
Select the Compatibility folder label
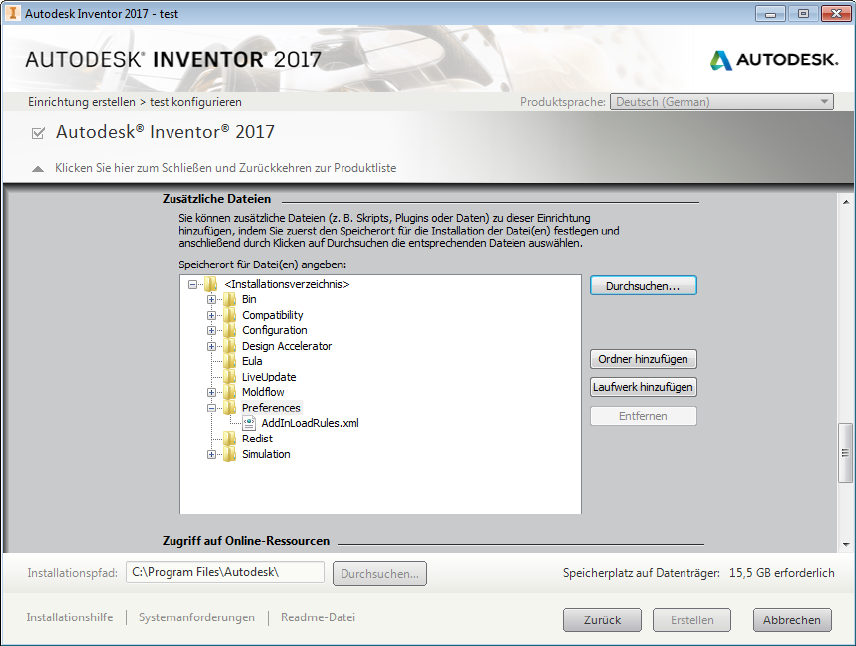[x=272, y=315]
